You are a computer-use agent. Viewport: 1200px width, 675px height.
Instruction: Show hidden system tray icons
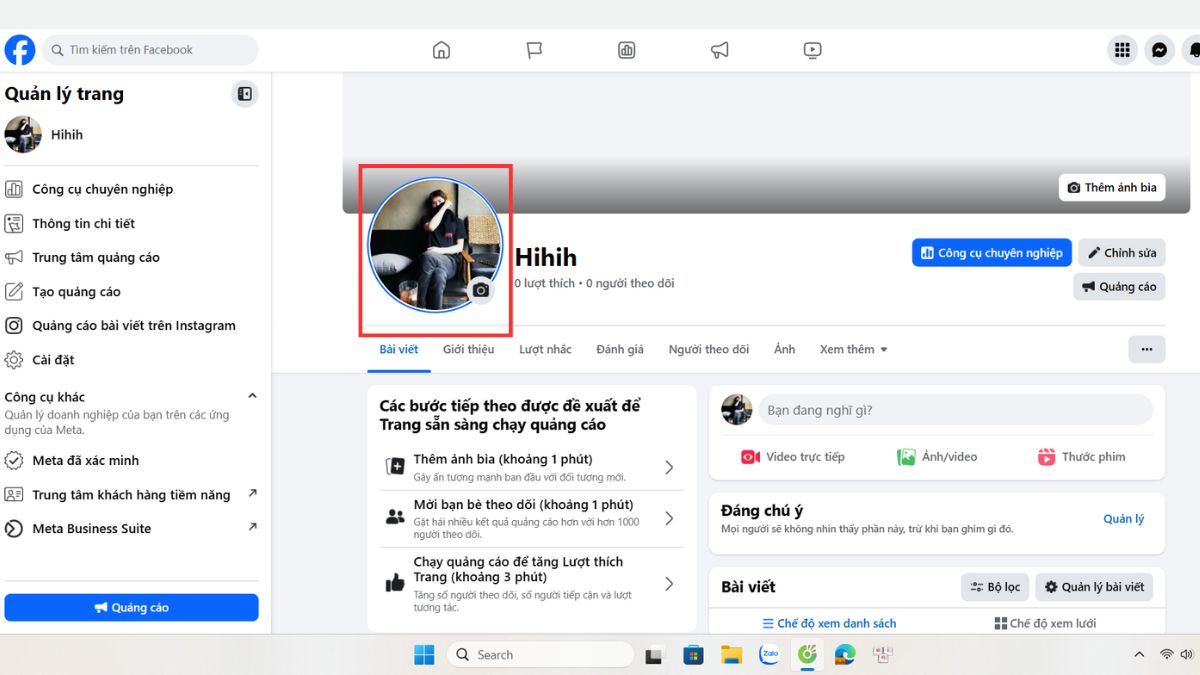point(1139,655)
